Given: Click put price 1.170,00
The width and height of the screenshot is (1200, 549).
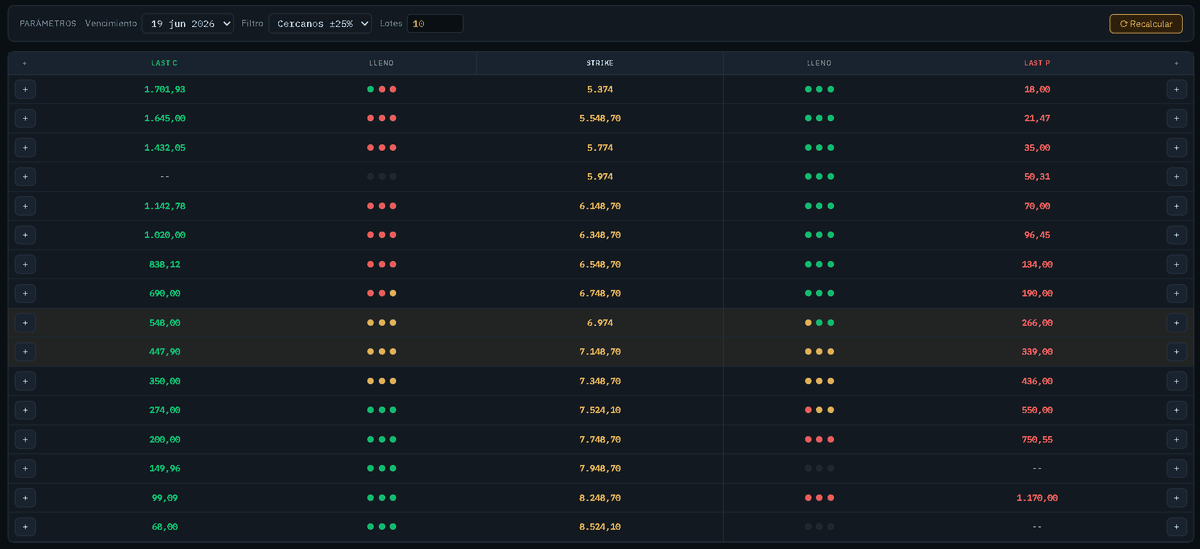Looking at the screenshot, I should 1037,497.
